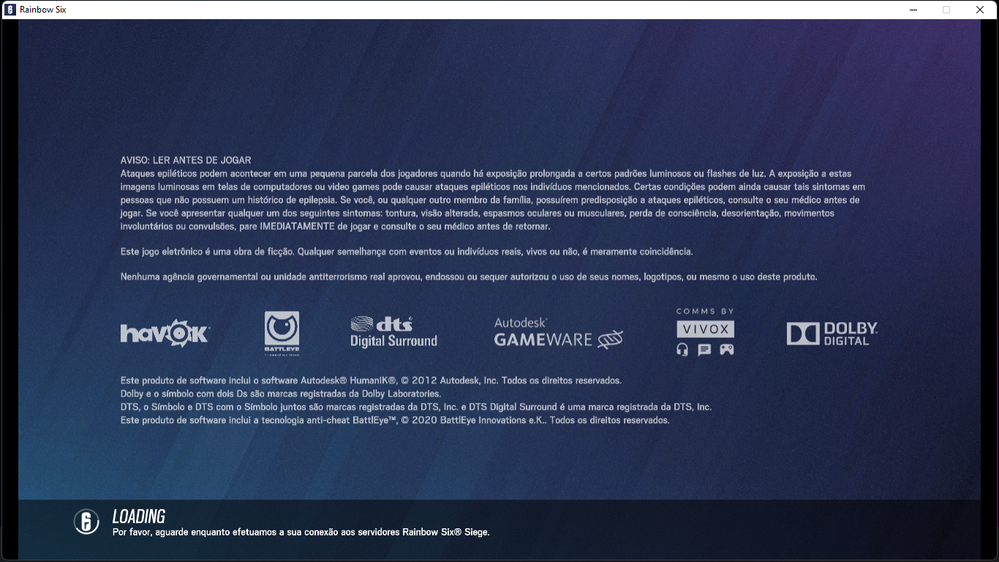The width and height of the screenshot is (999, 562).
Task: Click the line 'Este jogo eletrônico é uma obra de ficção'
Action: click(x=406, y=252)
